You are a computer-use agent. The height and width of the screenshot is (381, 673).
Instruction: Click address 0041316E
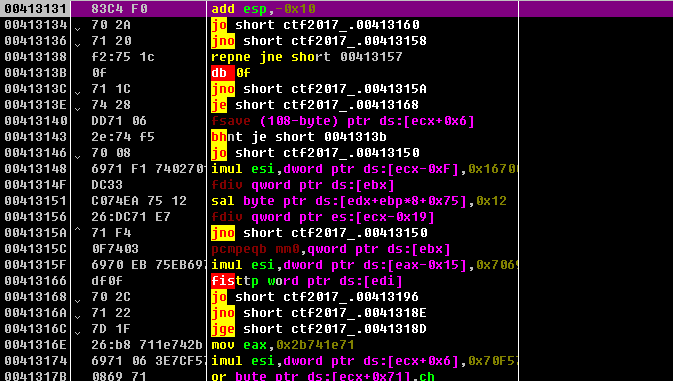point(36,345)
